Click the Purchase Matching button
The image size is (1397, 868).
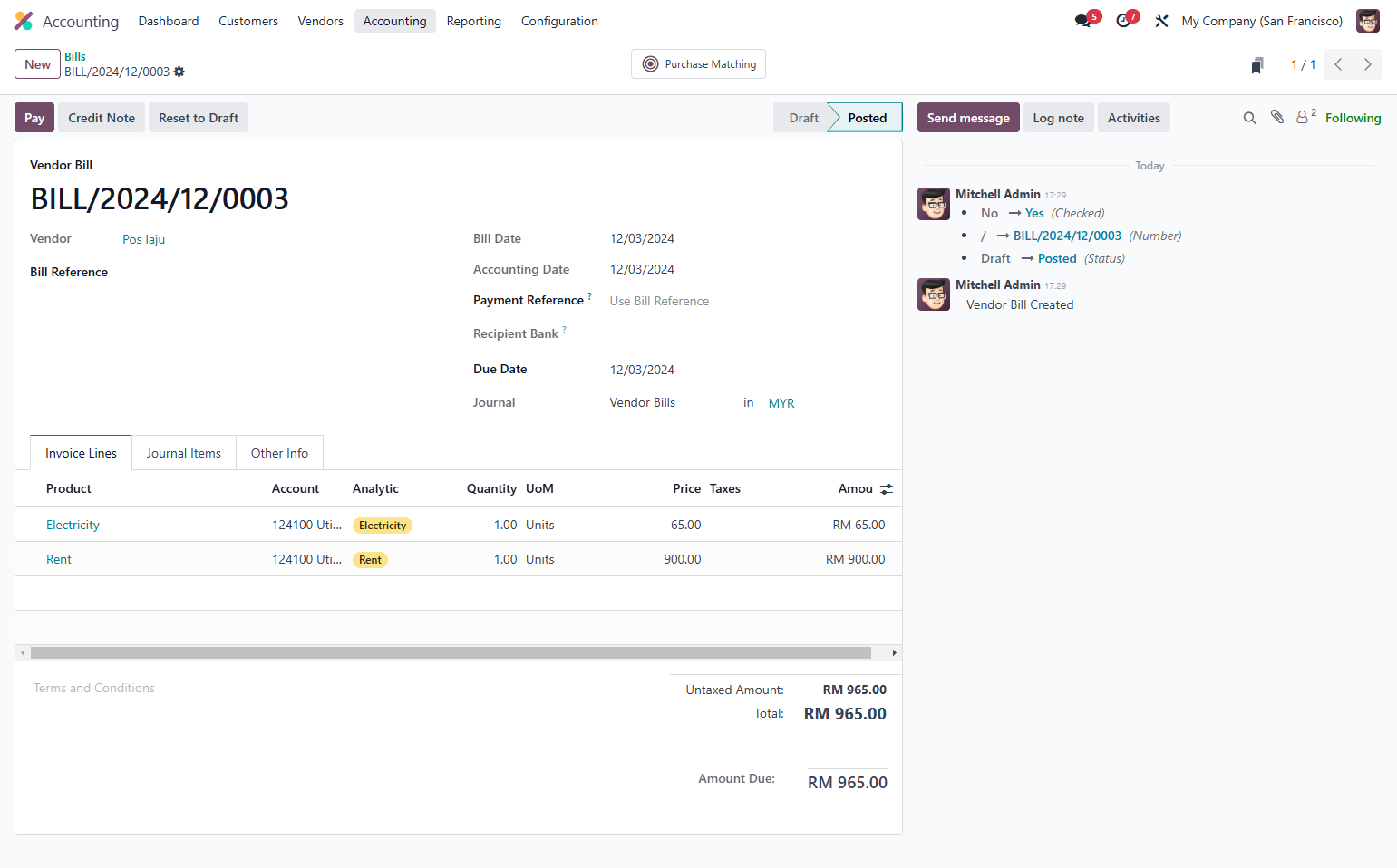pos(698,64)
